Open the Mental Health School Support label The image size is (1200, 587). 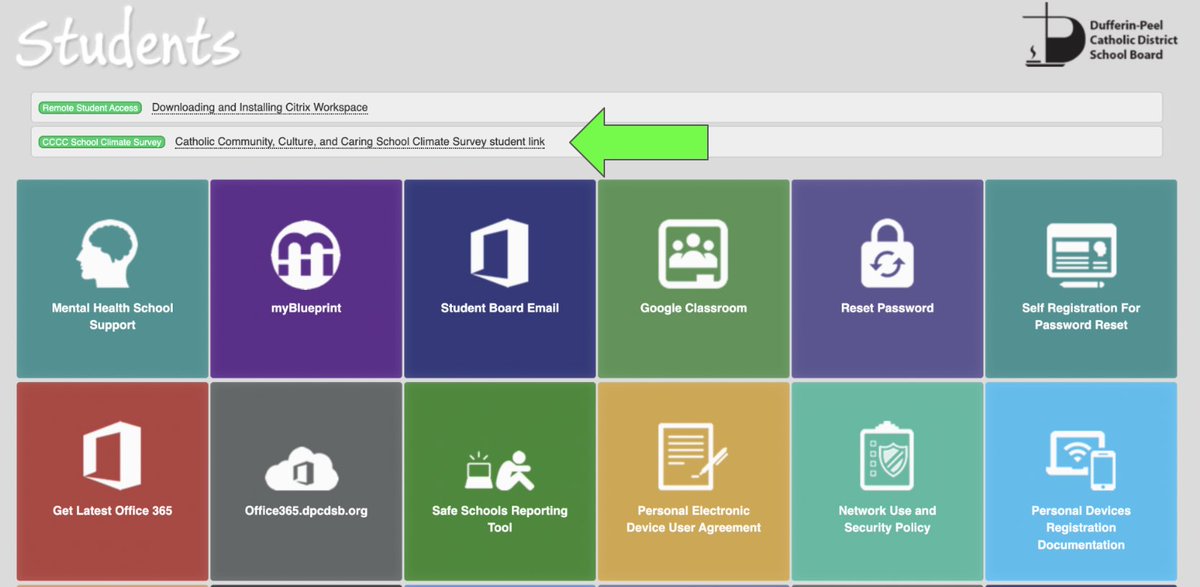pyautogui.click(x=112, y=316)
